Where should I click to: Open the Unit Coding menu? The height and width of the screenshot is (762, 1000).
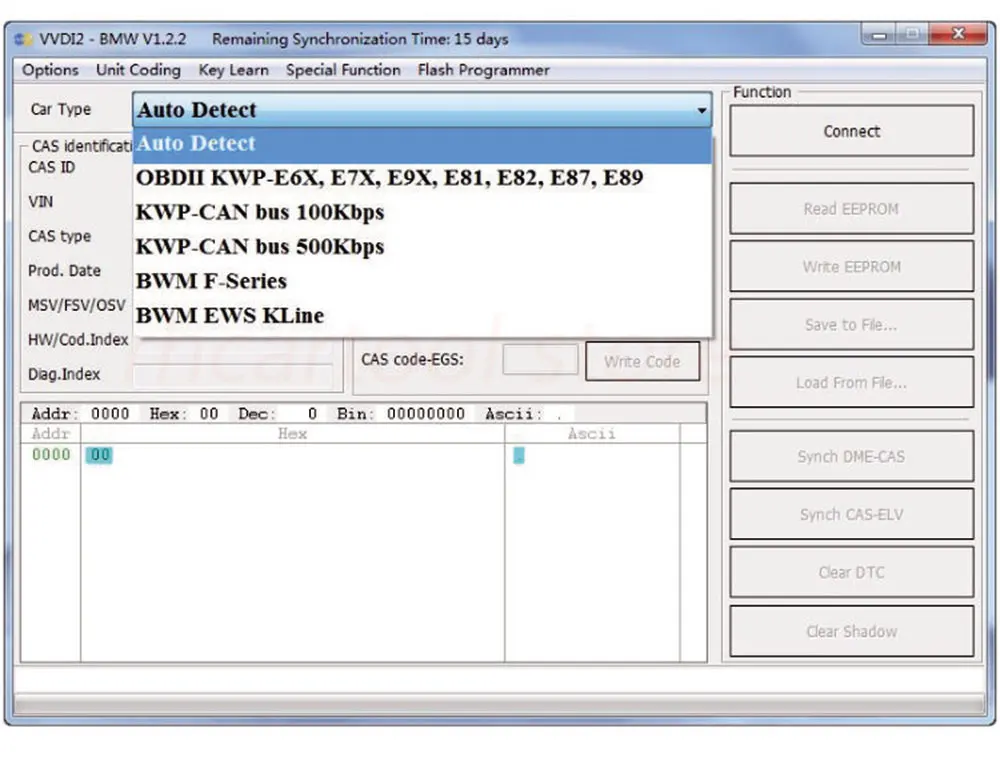tap(138, 70)
